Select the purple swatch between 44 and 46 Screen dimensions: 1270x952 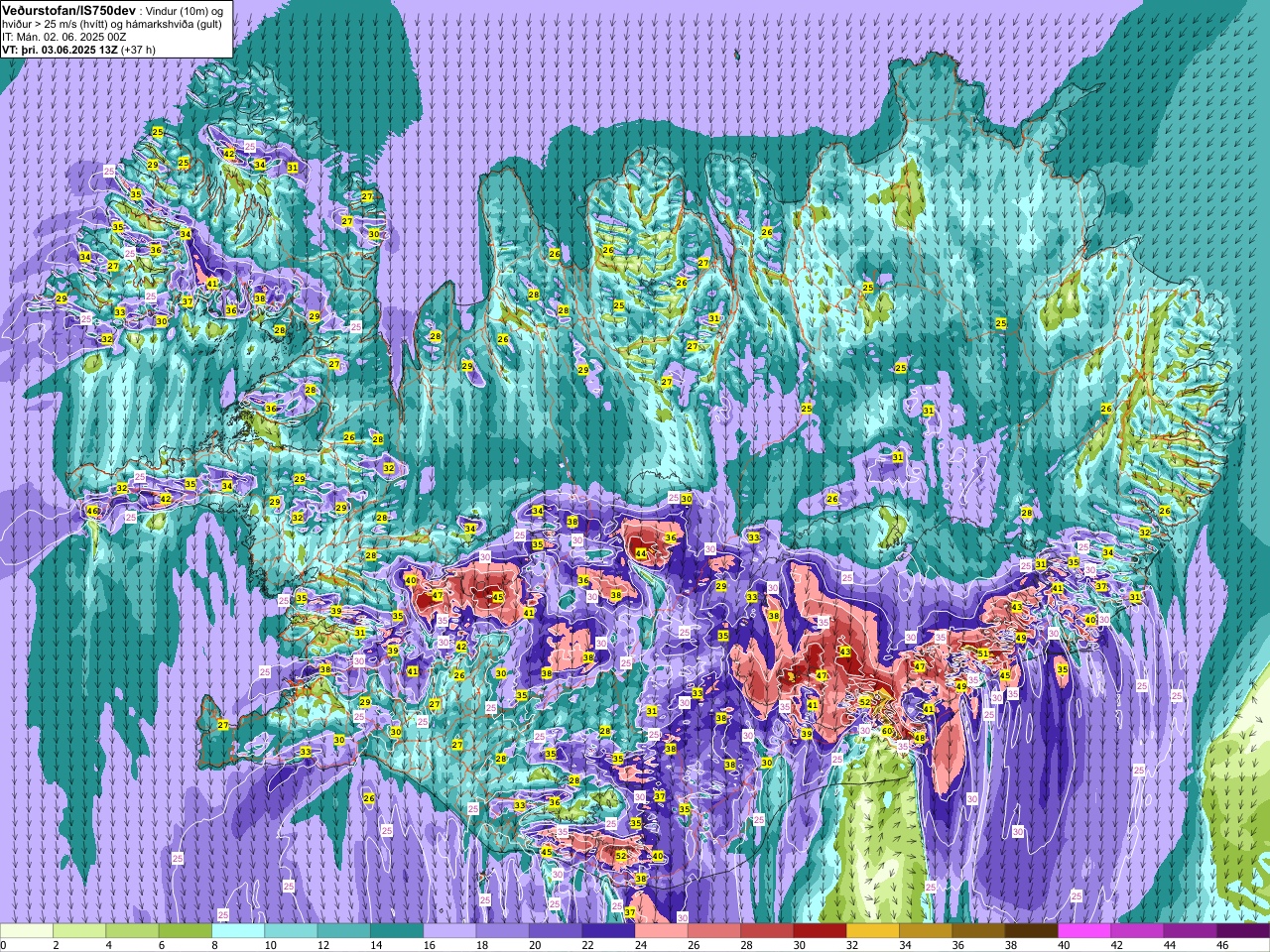pos(1191,932)
